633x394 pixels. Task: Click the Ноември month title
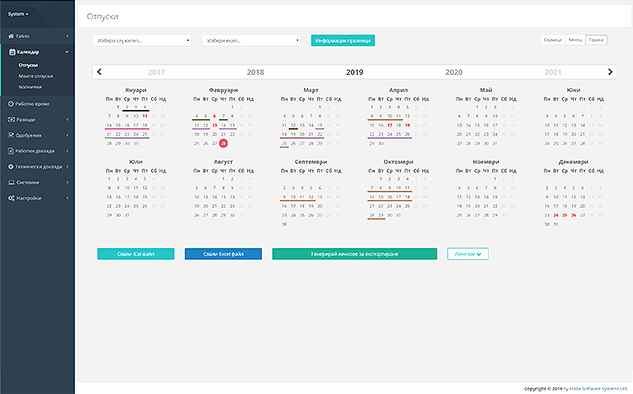486,162
